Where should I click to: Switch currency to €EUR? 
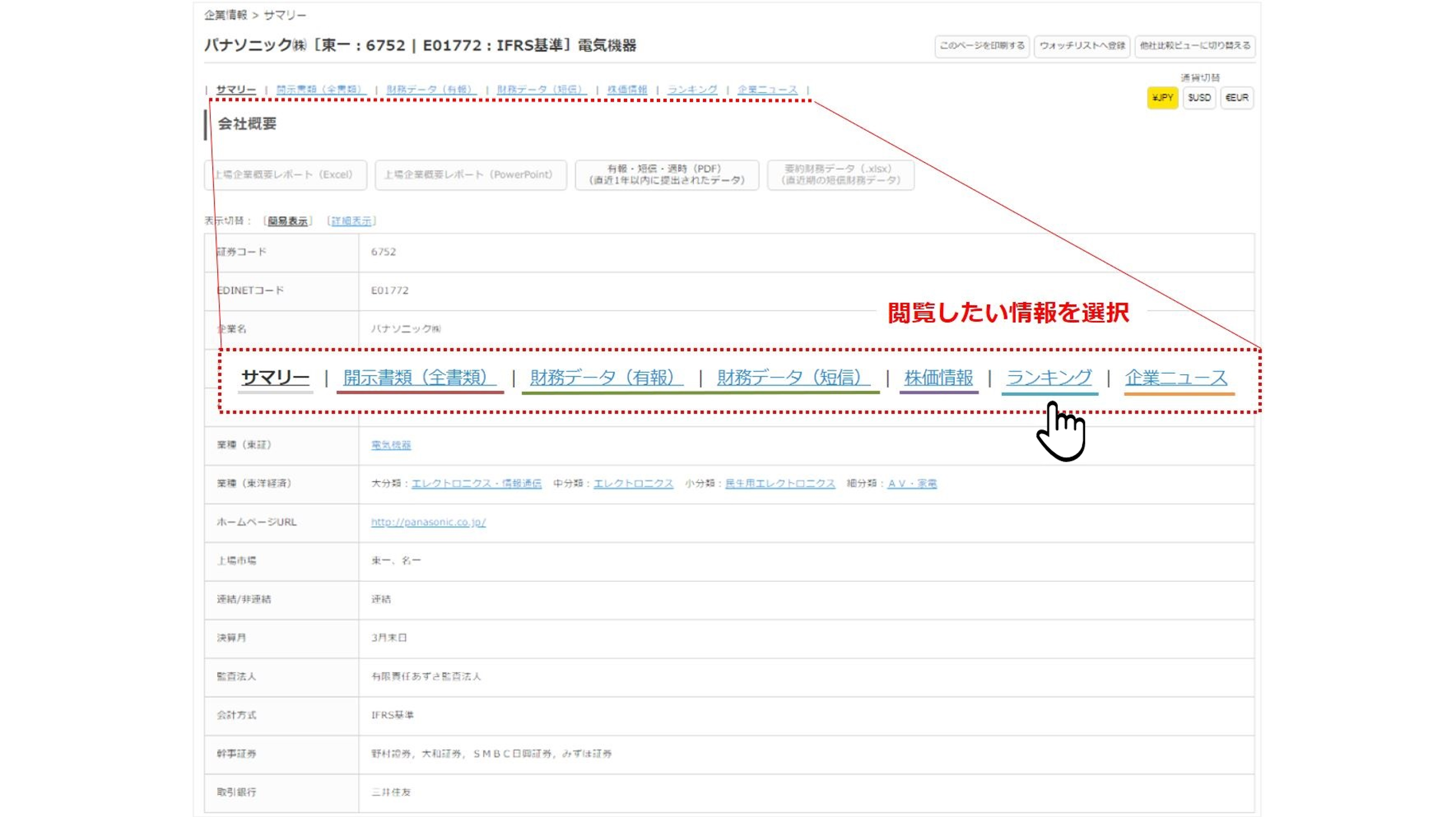pyautogui.click(x=1237, y=98)
